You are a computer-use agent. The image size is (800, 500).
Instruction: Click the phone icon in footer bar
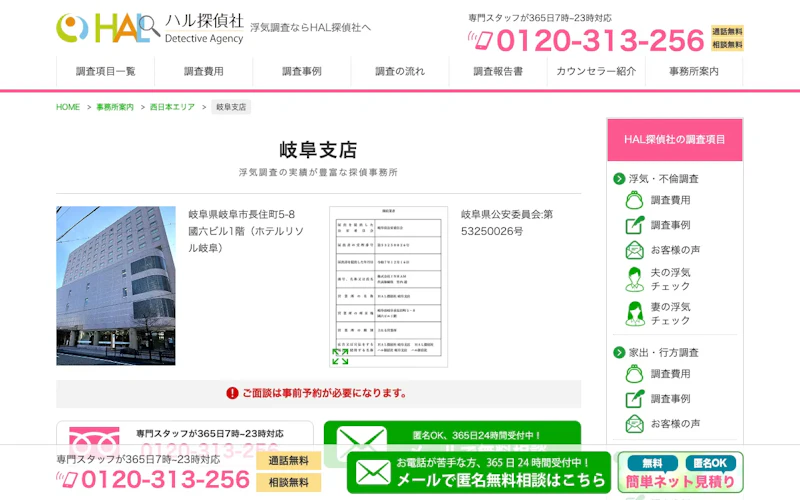67,480
